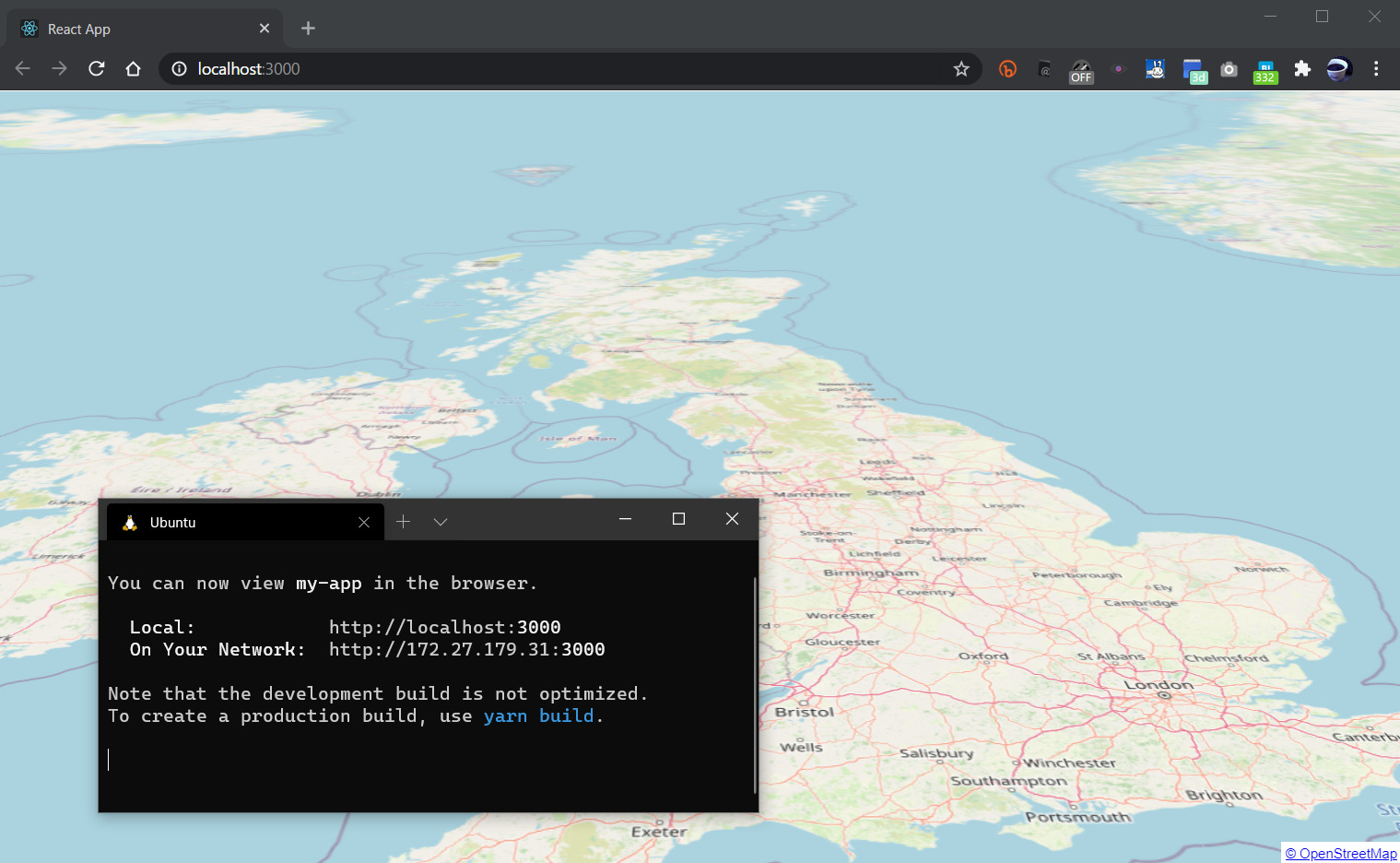Screen dimensions: 1400x863
Task: Open the Extensions puzzle piece menu
Action: (x=1302, y=69)
